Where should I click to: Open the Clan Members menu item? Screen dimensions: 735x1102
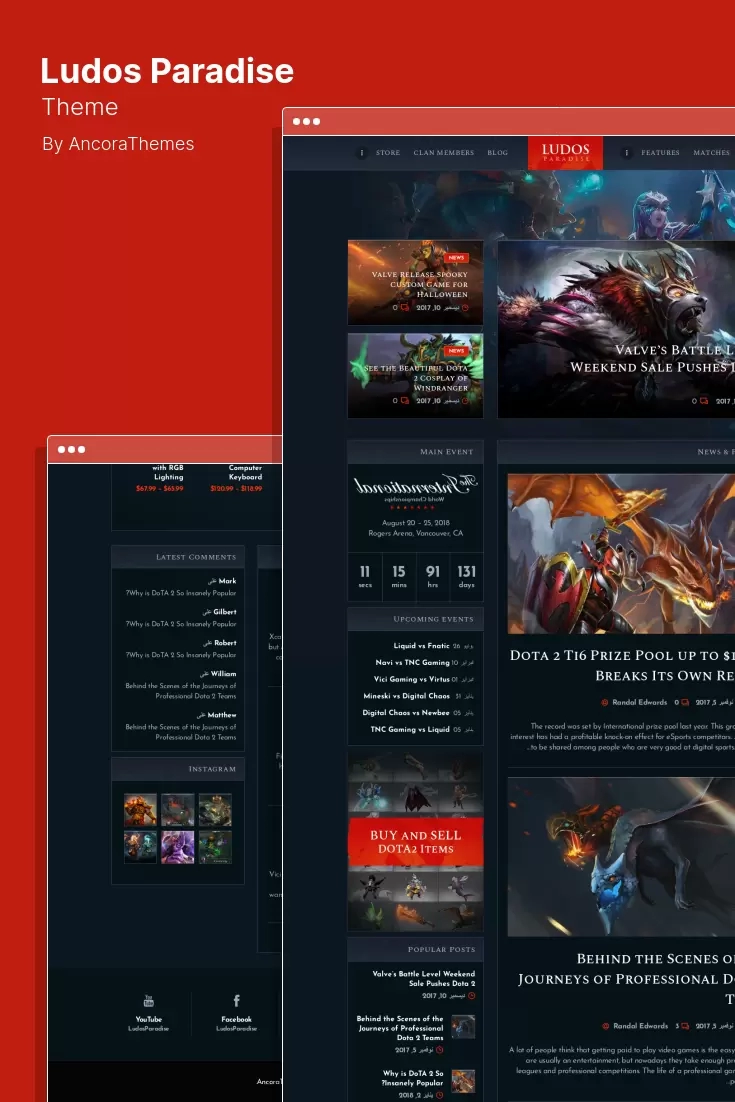pos(443,153)
